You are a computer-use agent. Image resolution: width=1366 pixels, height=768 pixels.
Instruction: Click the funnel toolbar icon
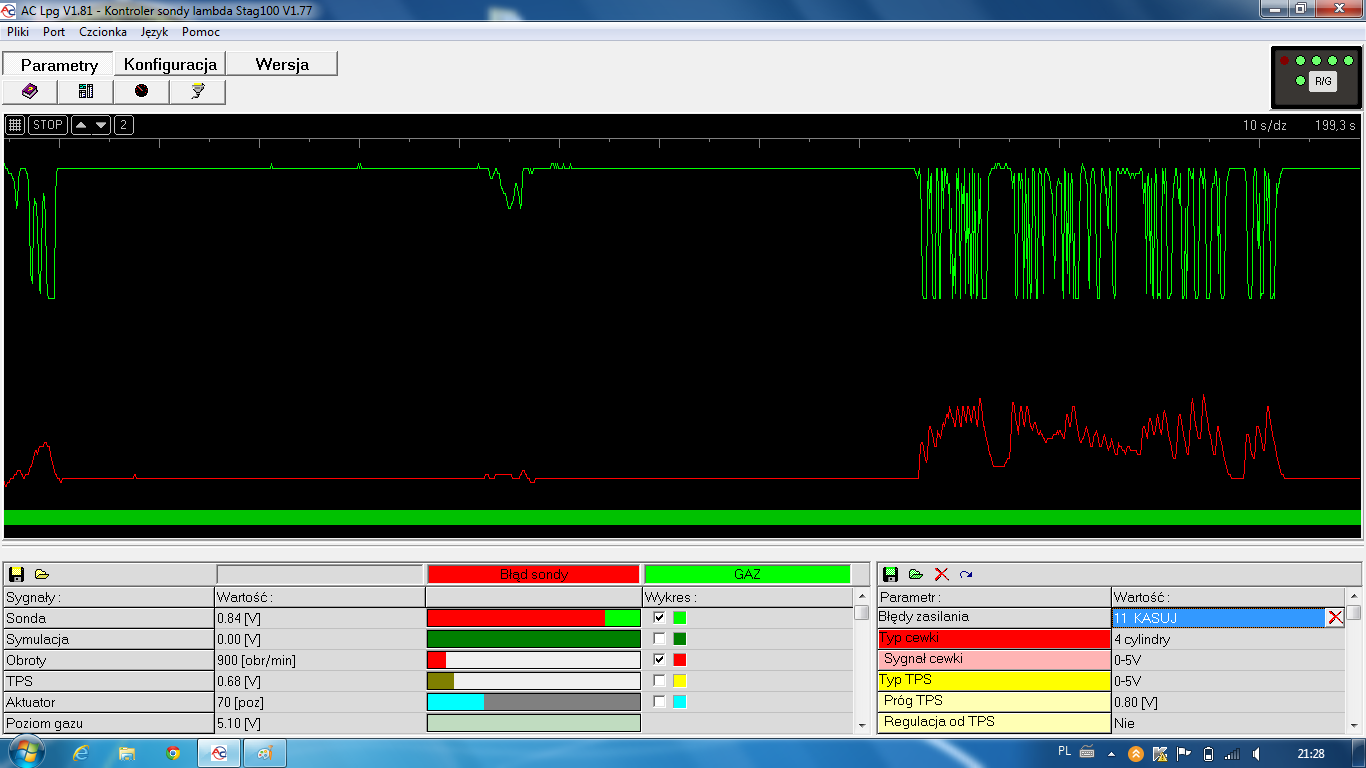point(197,91)
